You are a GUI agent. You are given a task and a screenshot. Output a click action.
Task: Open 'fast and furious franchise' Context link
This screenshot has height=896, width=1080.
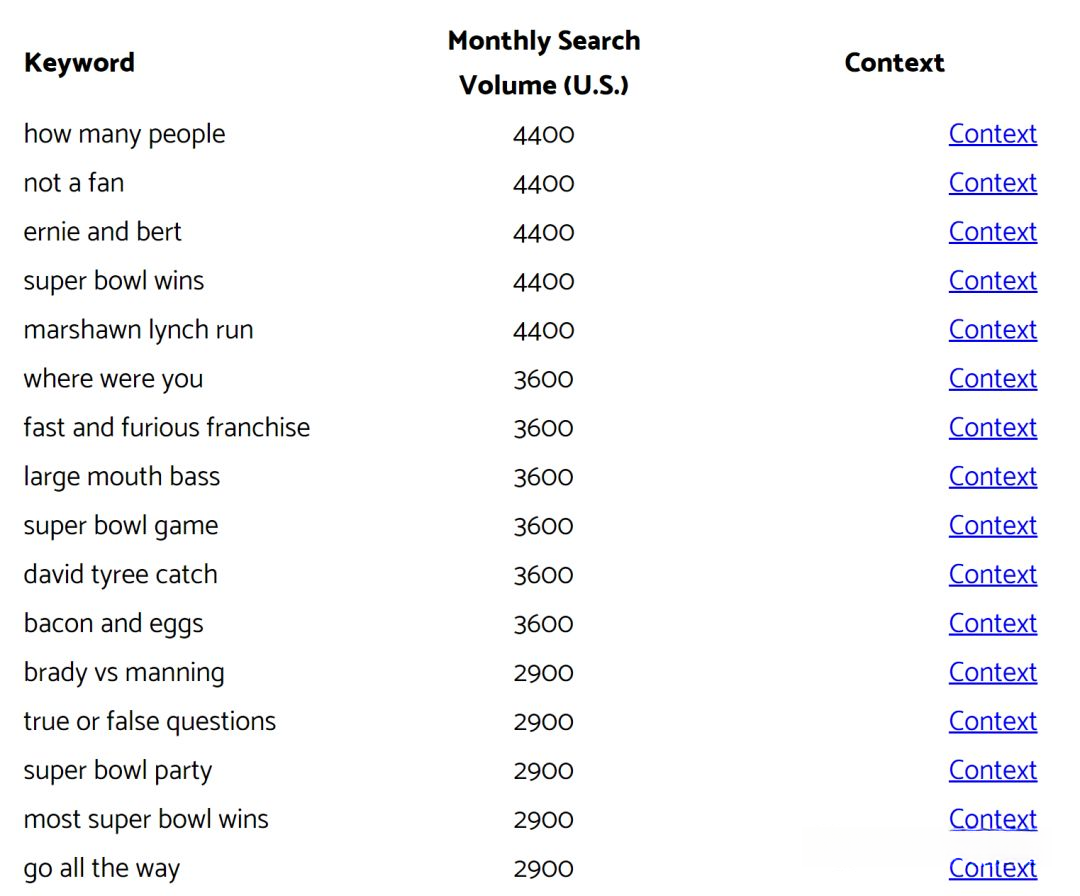pyautogui.click(x=992, y=428)
